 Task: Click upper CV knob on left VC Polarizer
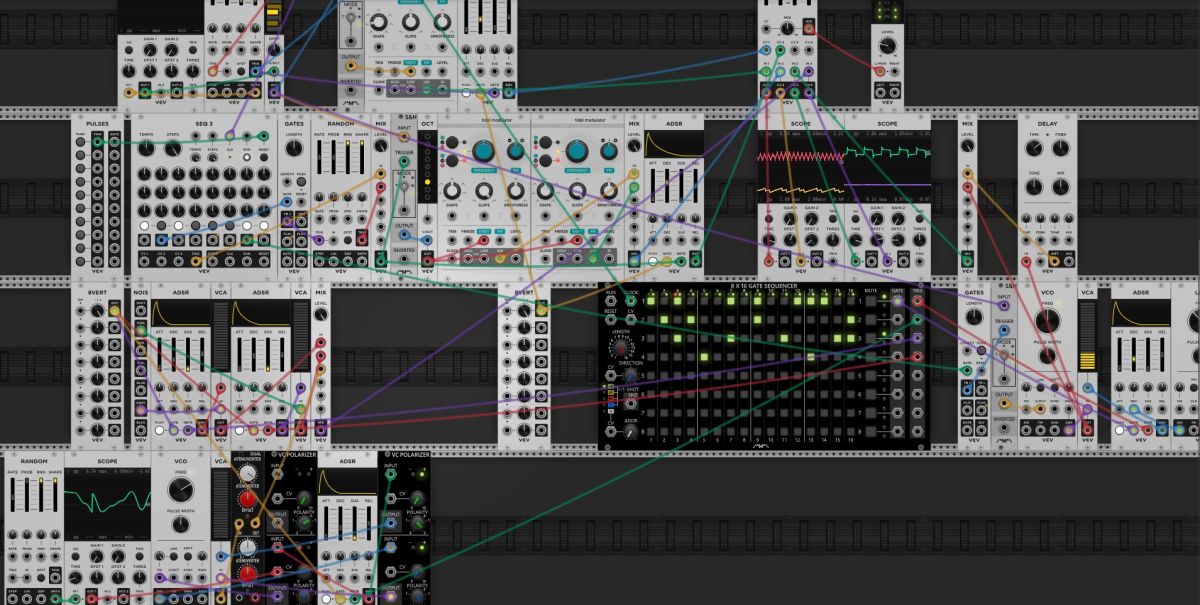pyautogui.click(x=303, y=499)
